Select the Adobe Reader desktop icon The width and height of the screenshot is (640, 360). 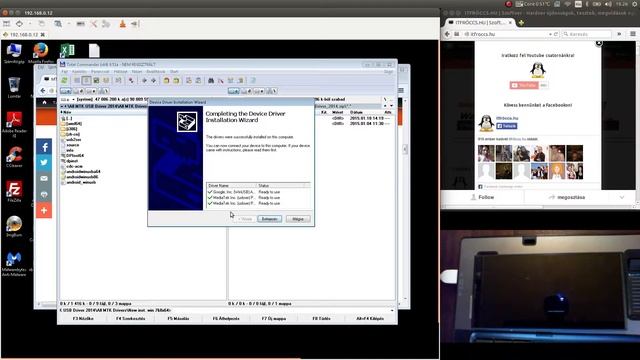click(x=14, y=124)
